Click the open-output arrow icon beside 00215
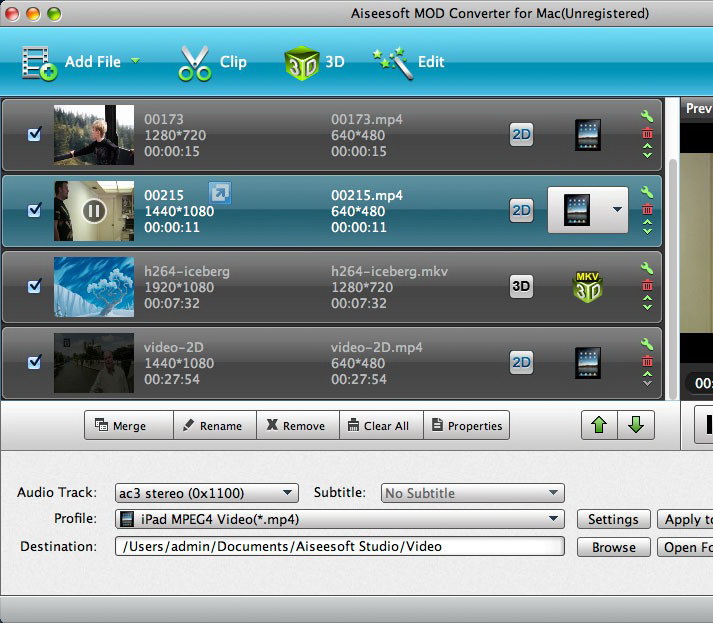The image size is (713, 623). [220, 193]
